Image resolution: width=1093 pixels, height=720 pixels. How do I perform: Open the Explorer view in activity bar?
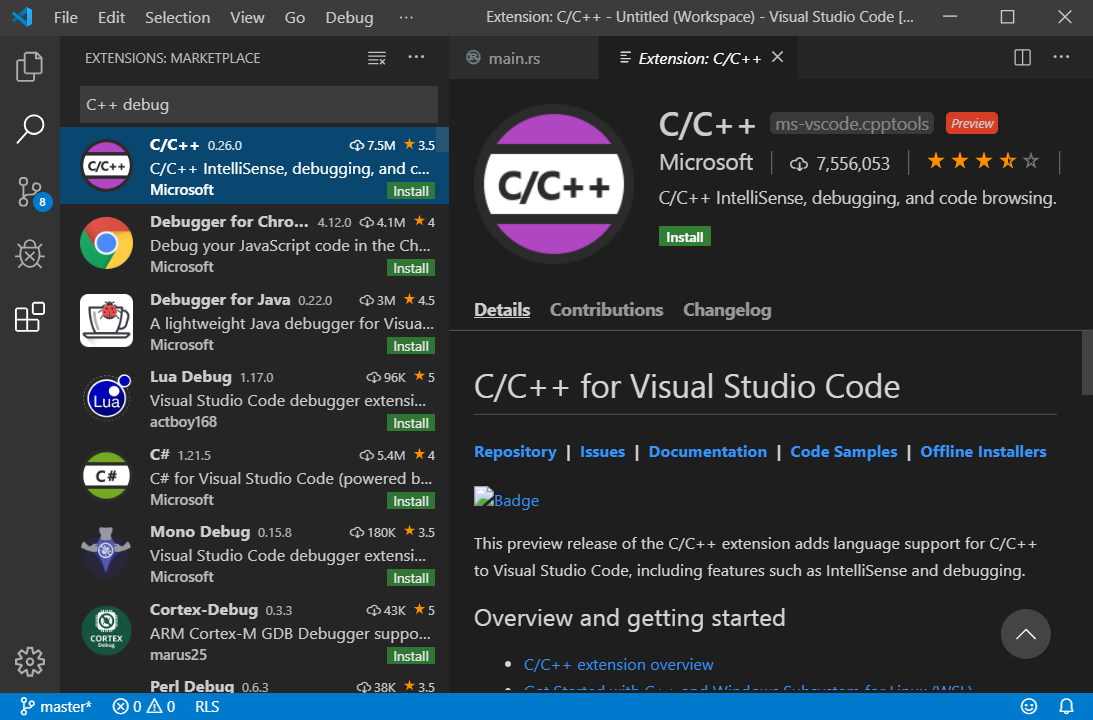tap(29, 67)
